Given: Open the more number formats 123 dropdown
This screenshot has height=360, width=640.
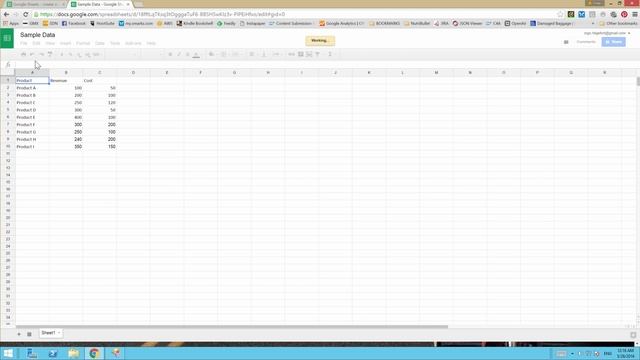Looking at the screenshot, I should click(x=97, y=54).
